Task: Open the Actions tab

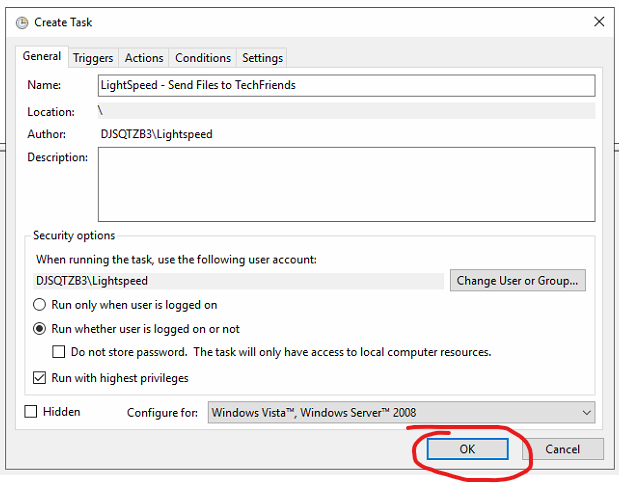Action: (144, 58)
